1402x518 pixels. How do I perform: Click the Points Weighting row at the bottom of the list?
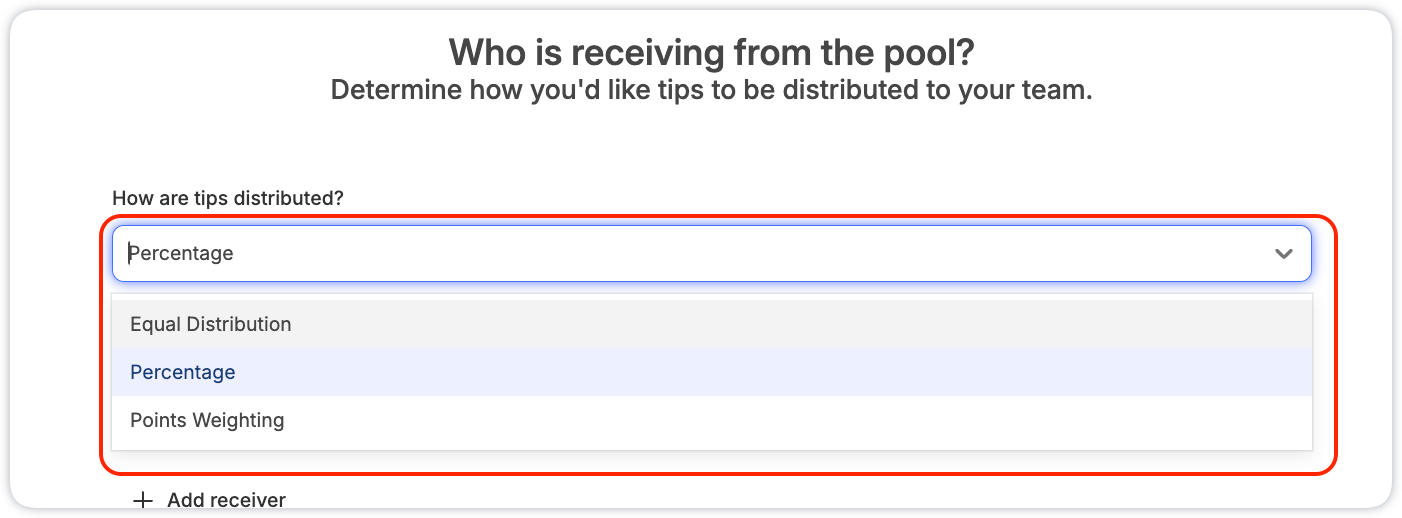(711, 420)
